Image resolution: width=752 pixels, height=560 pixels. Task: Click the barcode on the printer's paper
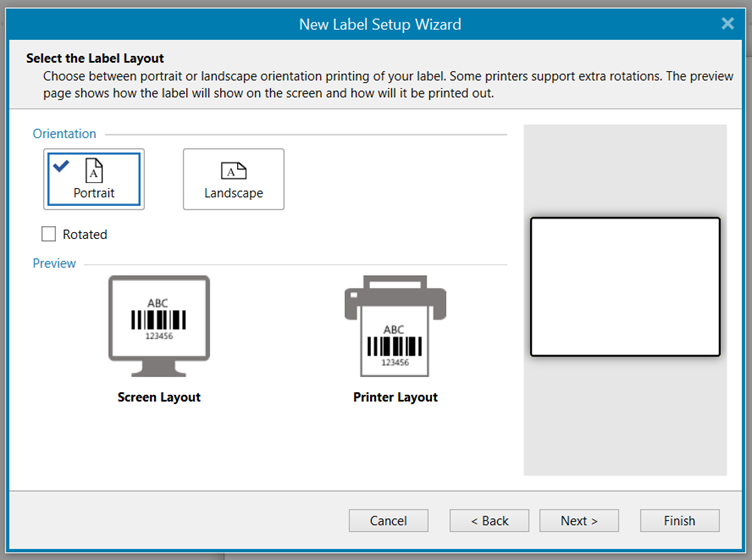tap(394, 346)
